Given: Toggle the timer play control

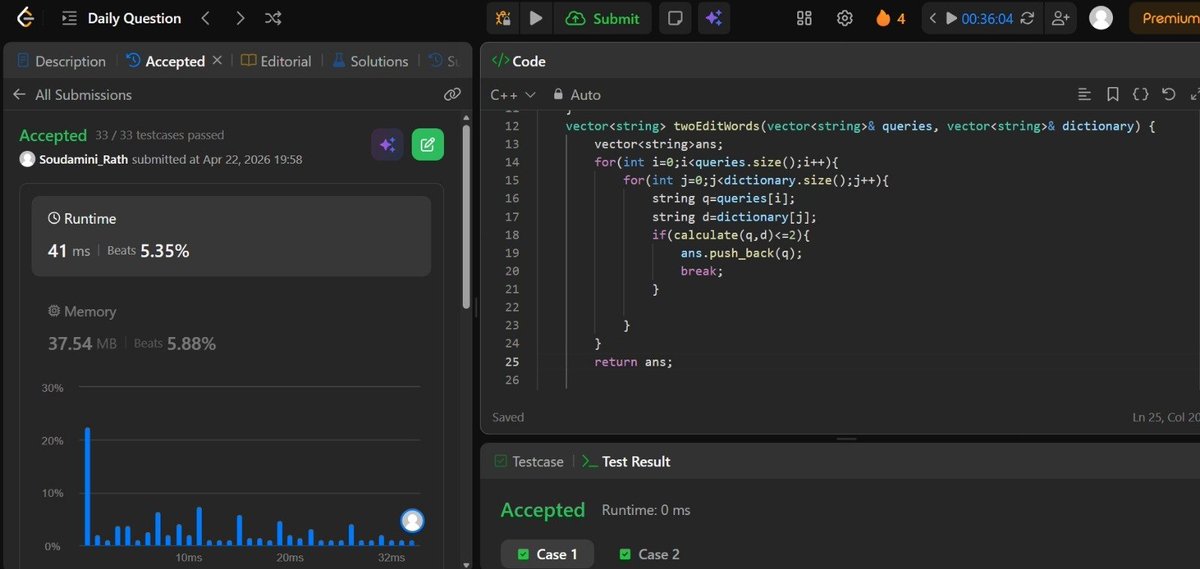Looking at the screenshot, I should click(951, 18).
